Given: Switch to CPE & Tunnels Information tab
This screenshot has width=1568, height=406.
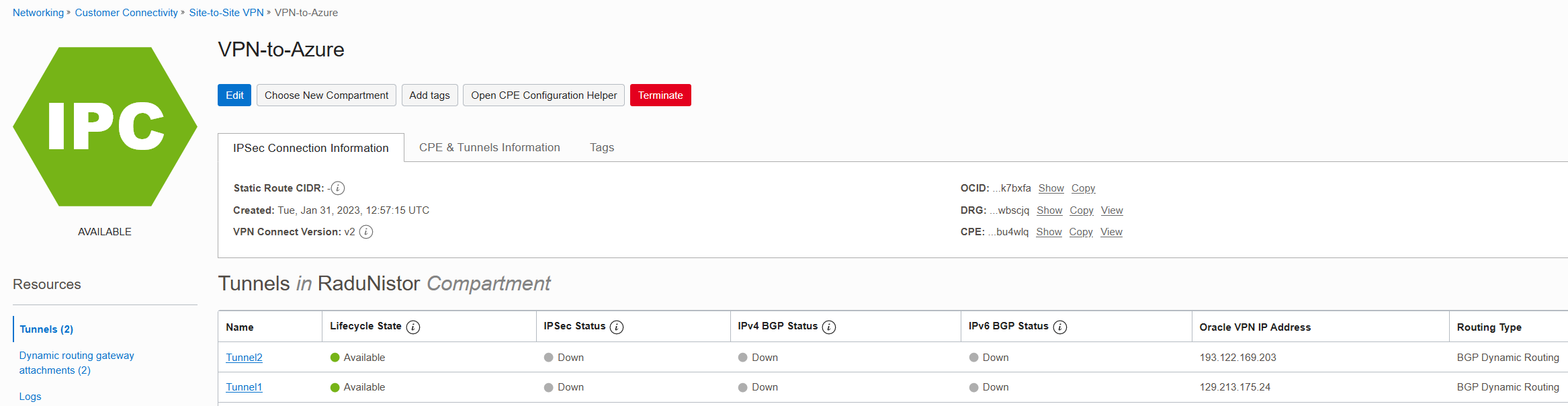Looking at the screenshot, I should [489, 147].
